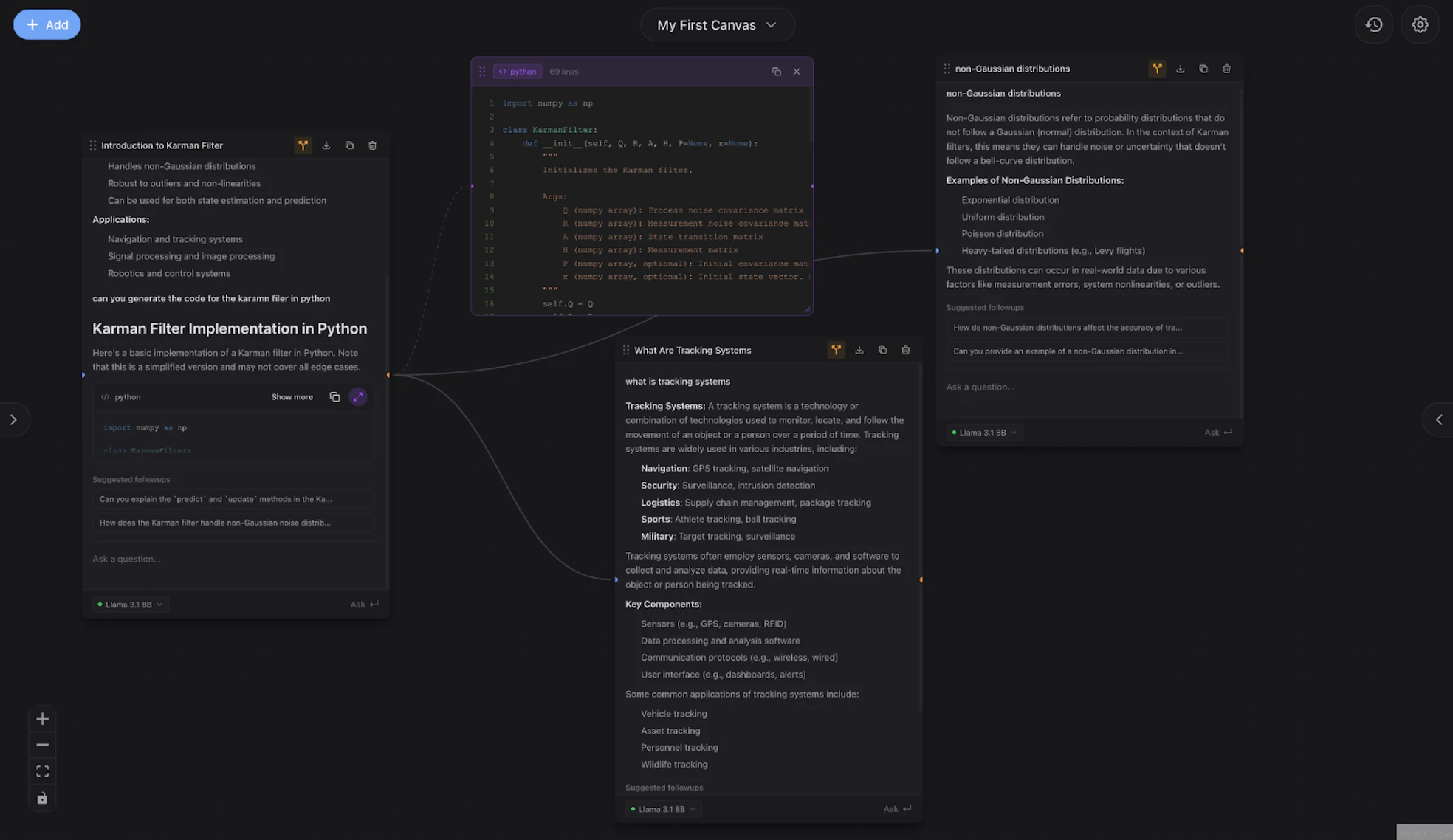Image resolution: width=1453 pixels, height=840 pixels.
Task: Fit canvas view using fullscreen icon
Action: (42, 771)
